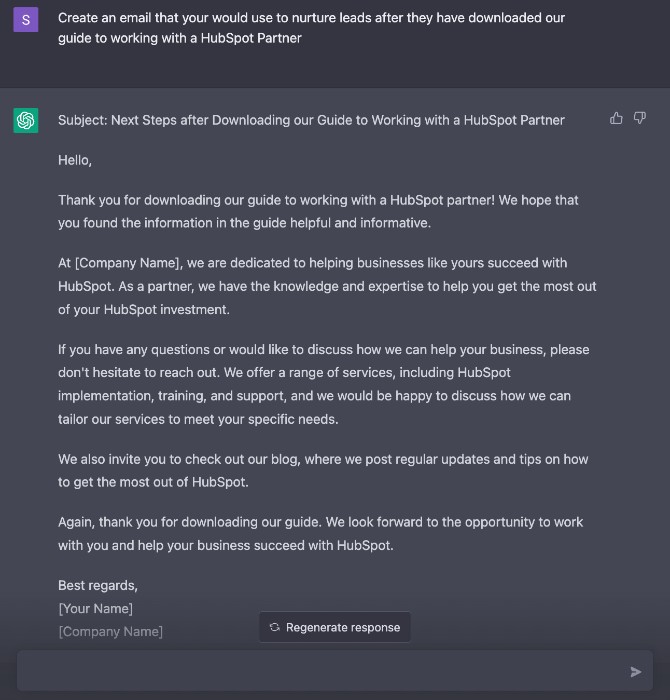Click the Regenerate response button label

point(343,627)
